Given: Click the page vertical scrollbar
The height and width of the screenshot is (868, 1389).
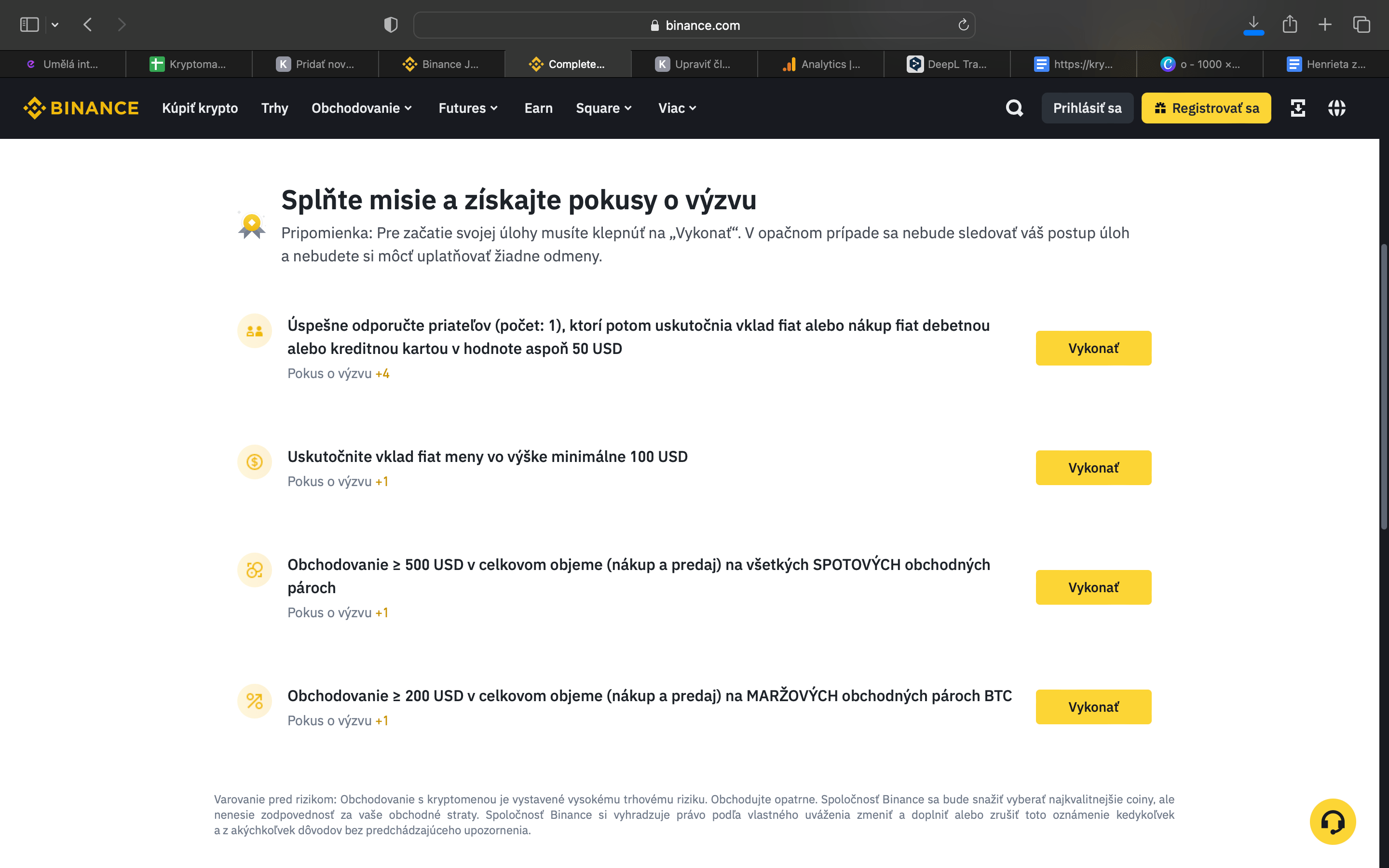Looking at the screenshot, I should pyautogui.click(x=1383, y=388).
